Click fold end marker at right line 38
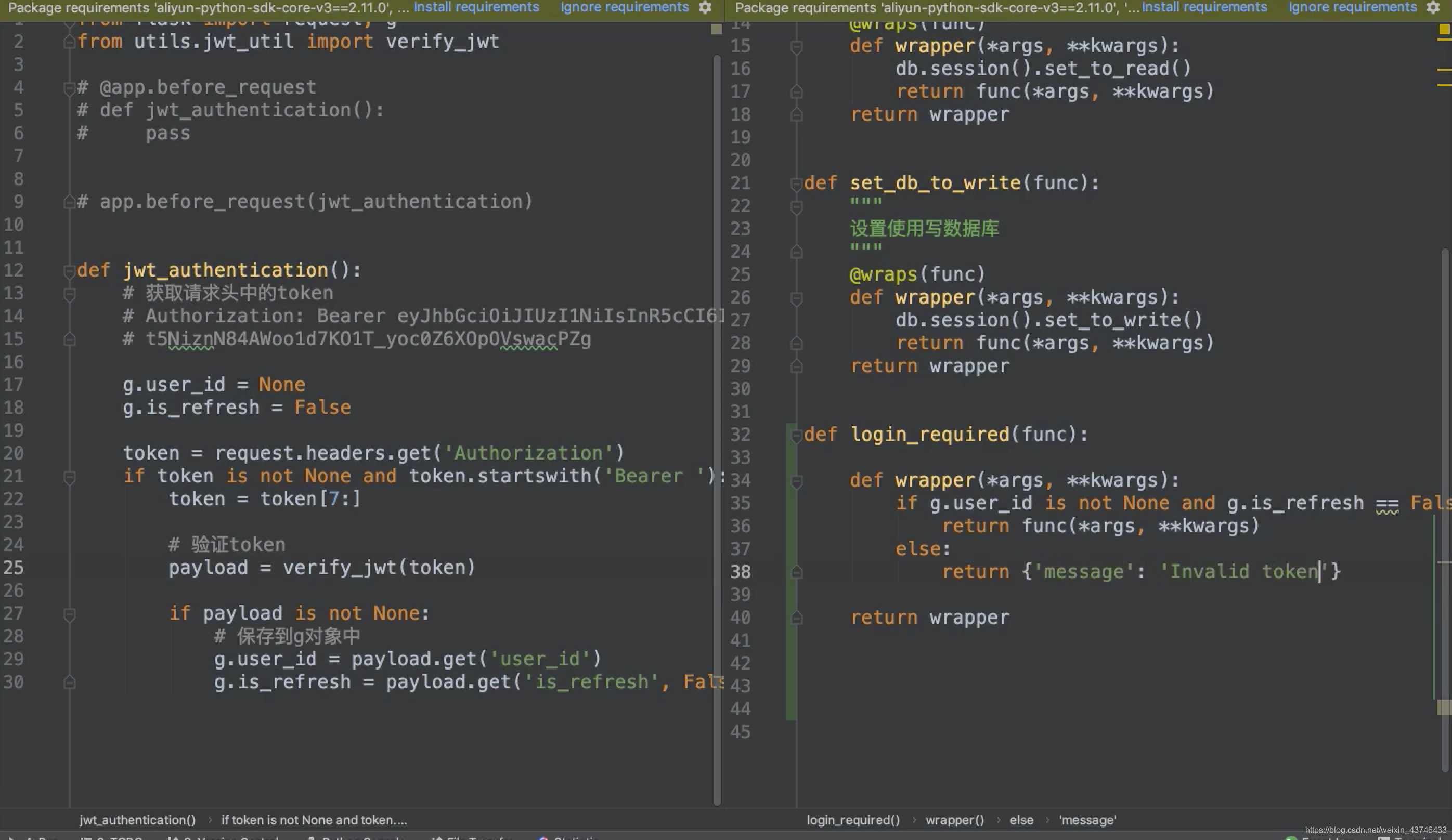 (796, 572)
